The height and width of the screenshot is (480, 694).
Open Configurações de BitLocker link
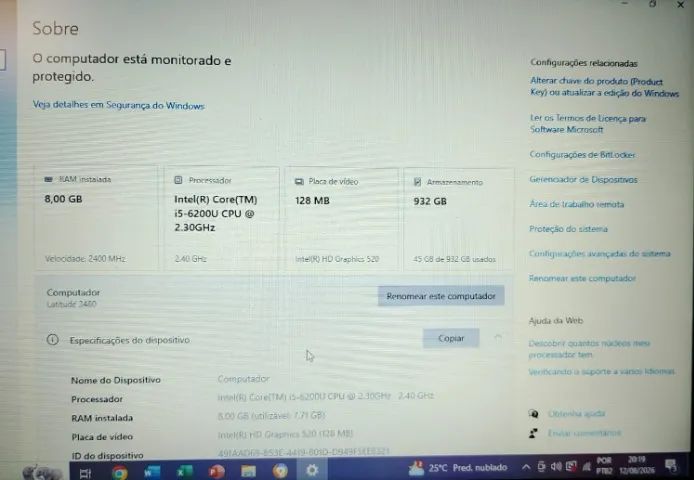[x=582, y=155]
